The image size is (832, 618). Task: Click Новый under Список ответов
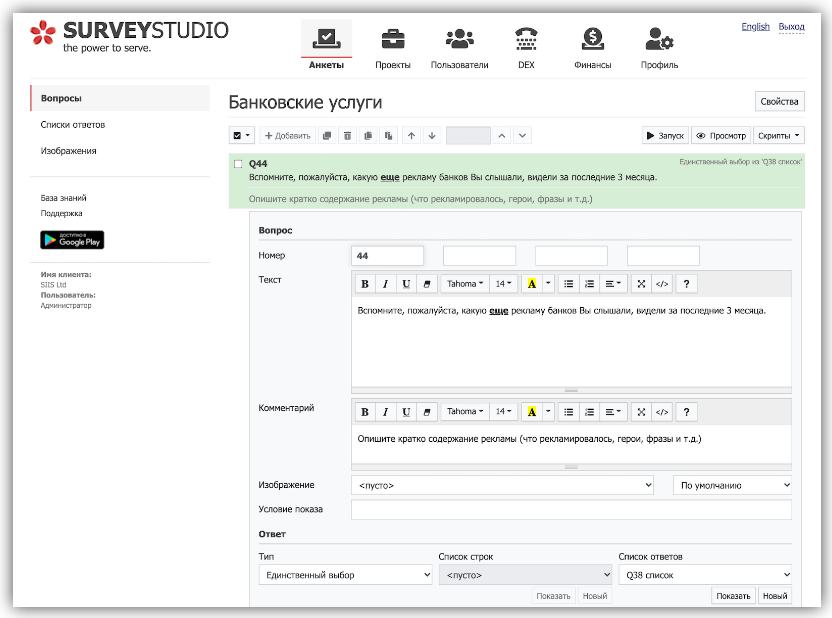(x=775, y=596)
